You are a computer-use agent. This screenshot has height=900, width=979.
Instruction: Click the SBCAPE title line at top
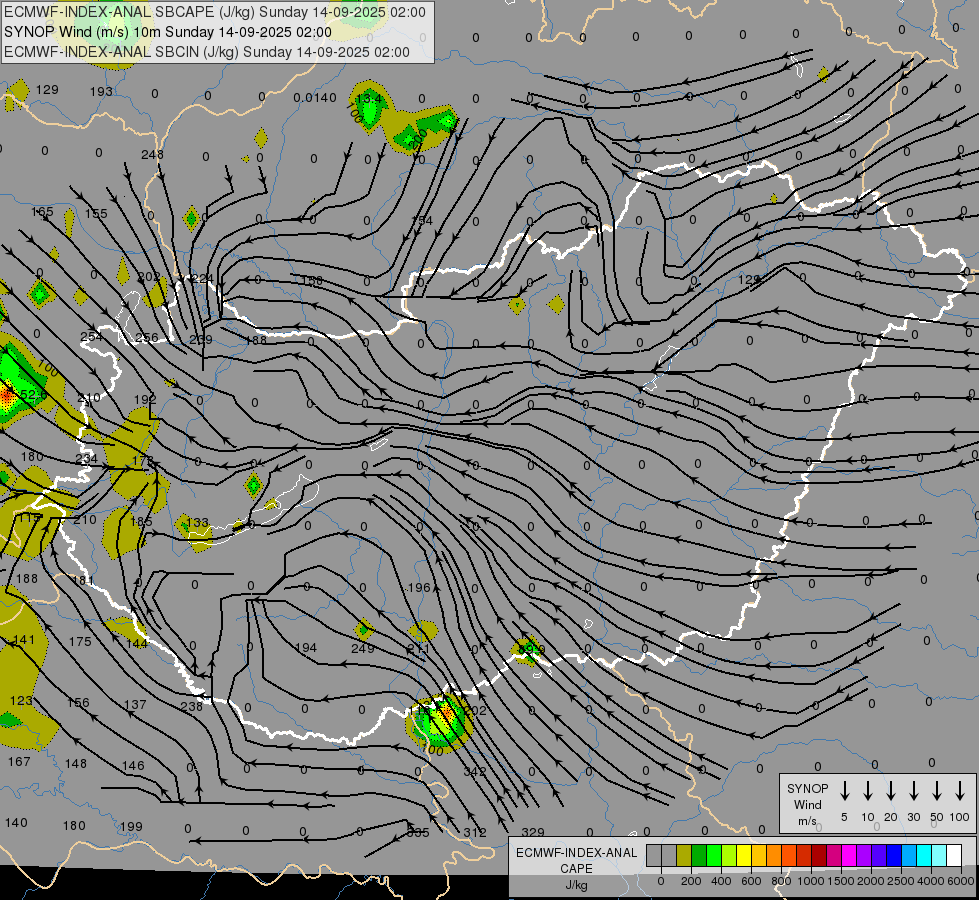point(215,12)
